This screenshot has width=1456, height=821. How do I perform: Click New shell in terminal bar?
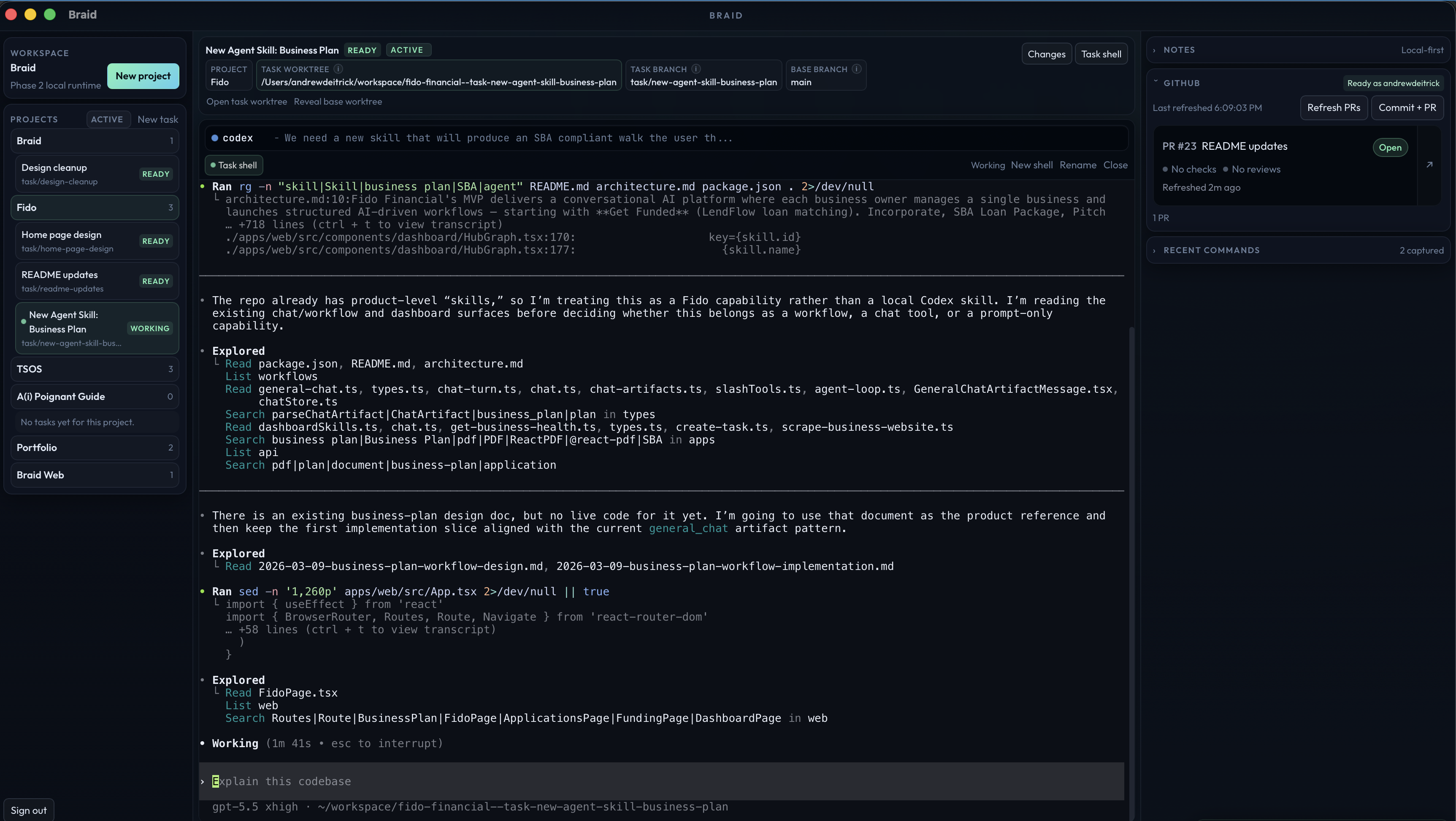[1031, 165]
